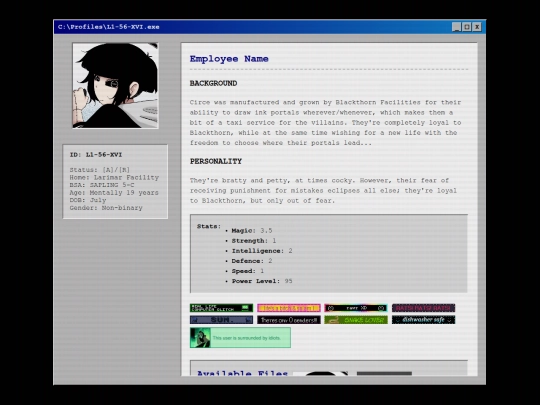
Task: Click the 'dishwasher safe' badge
Action: click(x=423, y=320)
